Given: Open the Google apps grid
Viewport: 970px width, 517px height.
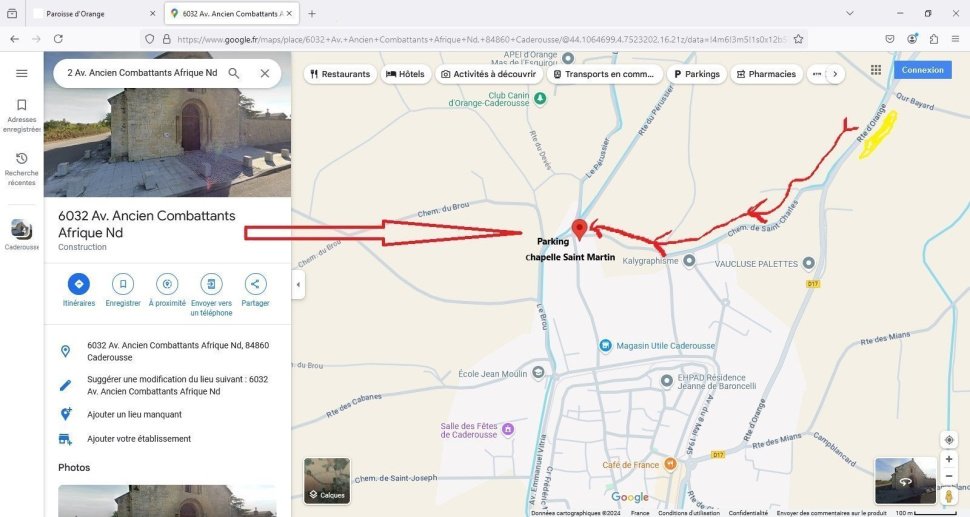Looking at the screenshot, I should coord(876,70).
